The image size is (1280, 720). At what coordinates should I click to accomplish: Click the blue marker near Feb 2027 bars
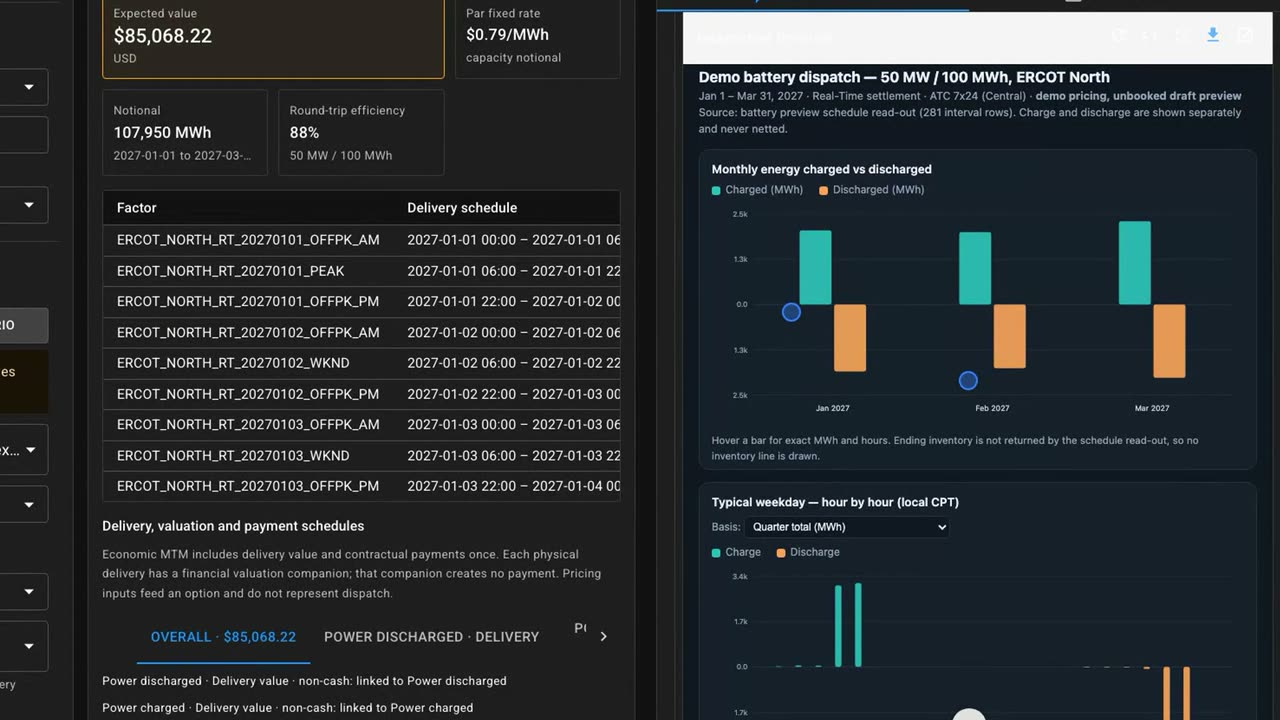tap(968, 380)
